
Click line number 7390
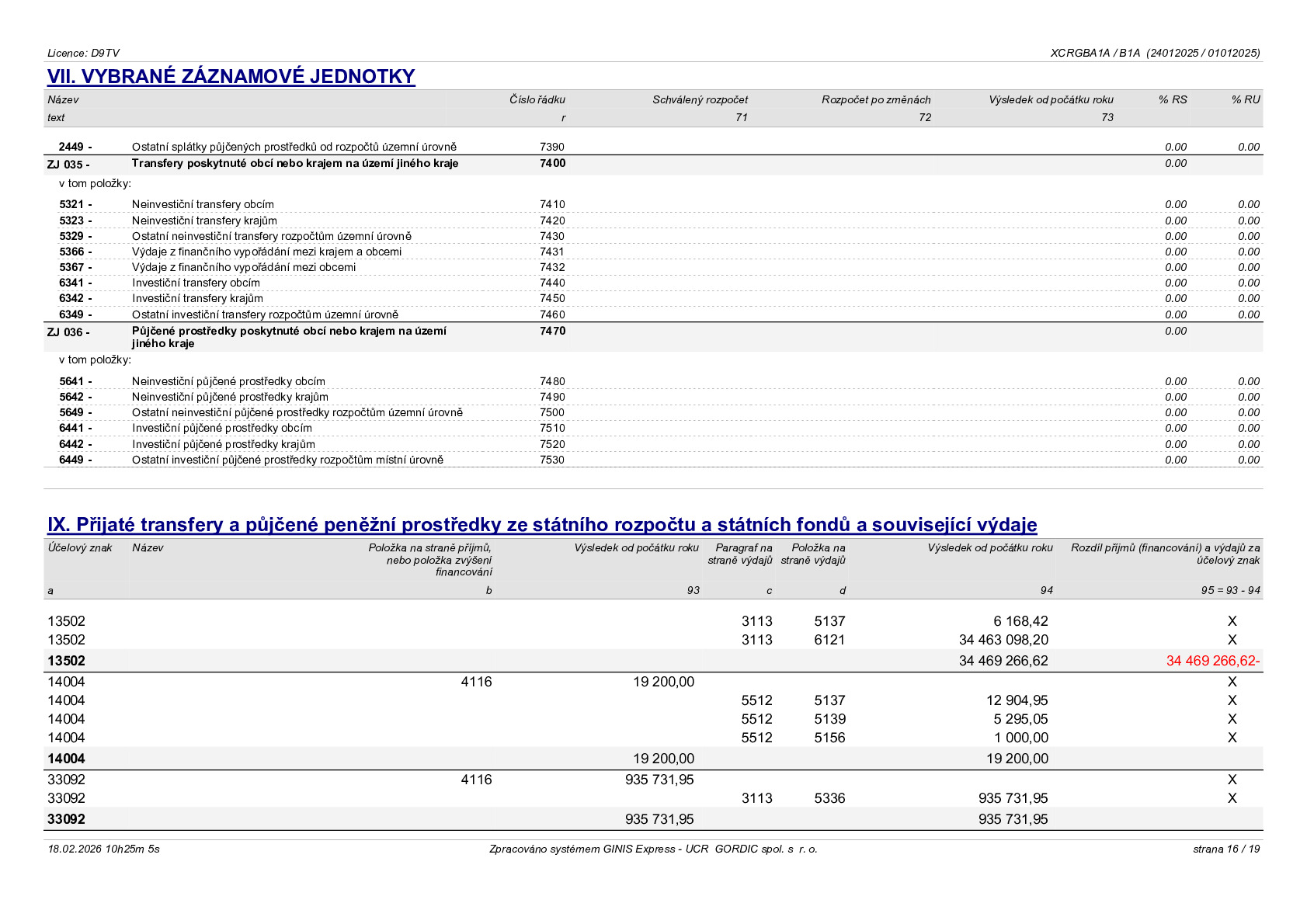click(x=552, y=147)
